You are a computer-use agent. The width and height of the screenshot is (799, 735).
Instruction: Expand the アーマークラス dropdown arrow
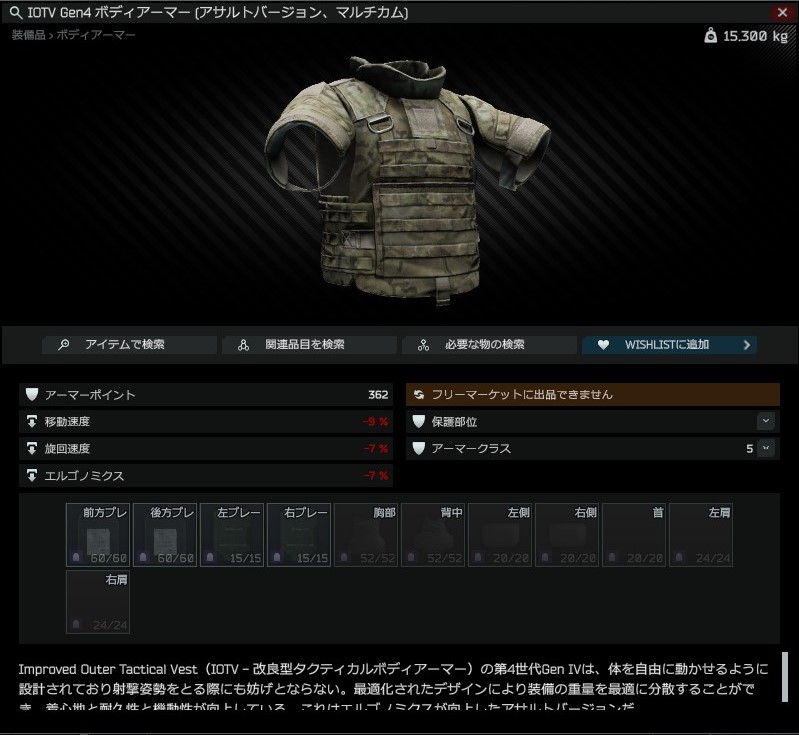click(766, 449)
